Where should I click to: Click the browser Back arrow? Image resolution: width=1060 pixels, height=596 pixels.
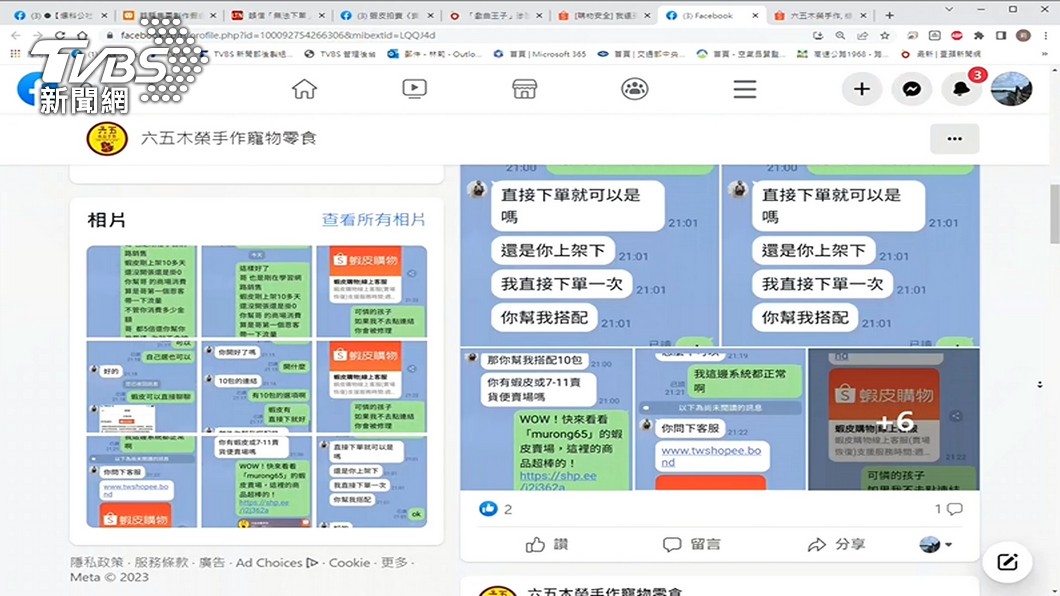click(16, 35)
